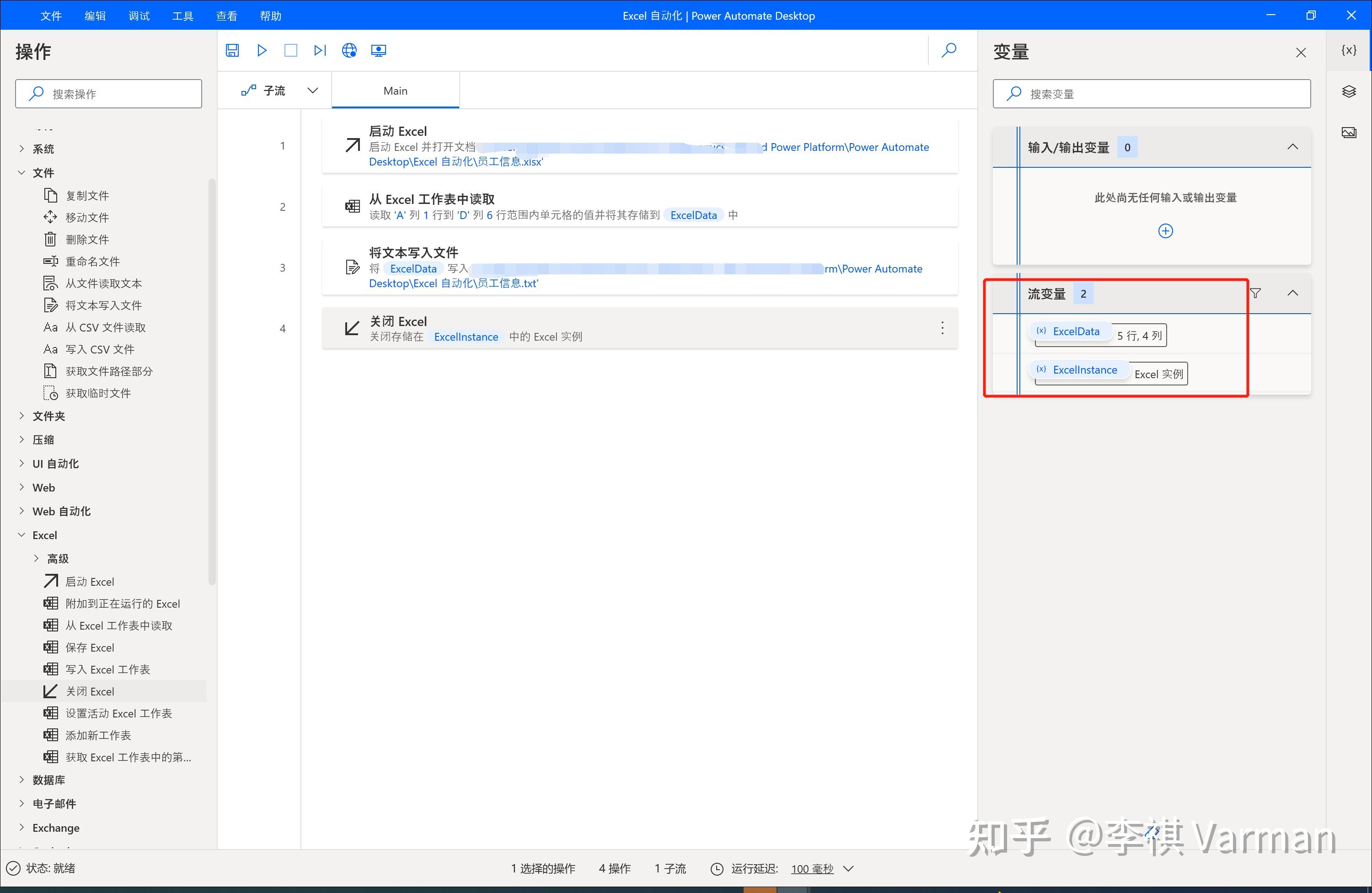Open the 工具 menu
Viewport: 1372px width, 893px height.
point(183,15)
